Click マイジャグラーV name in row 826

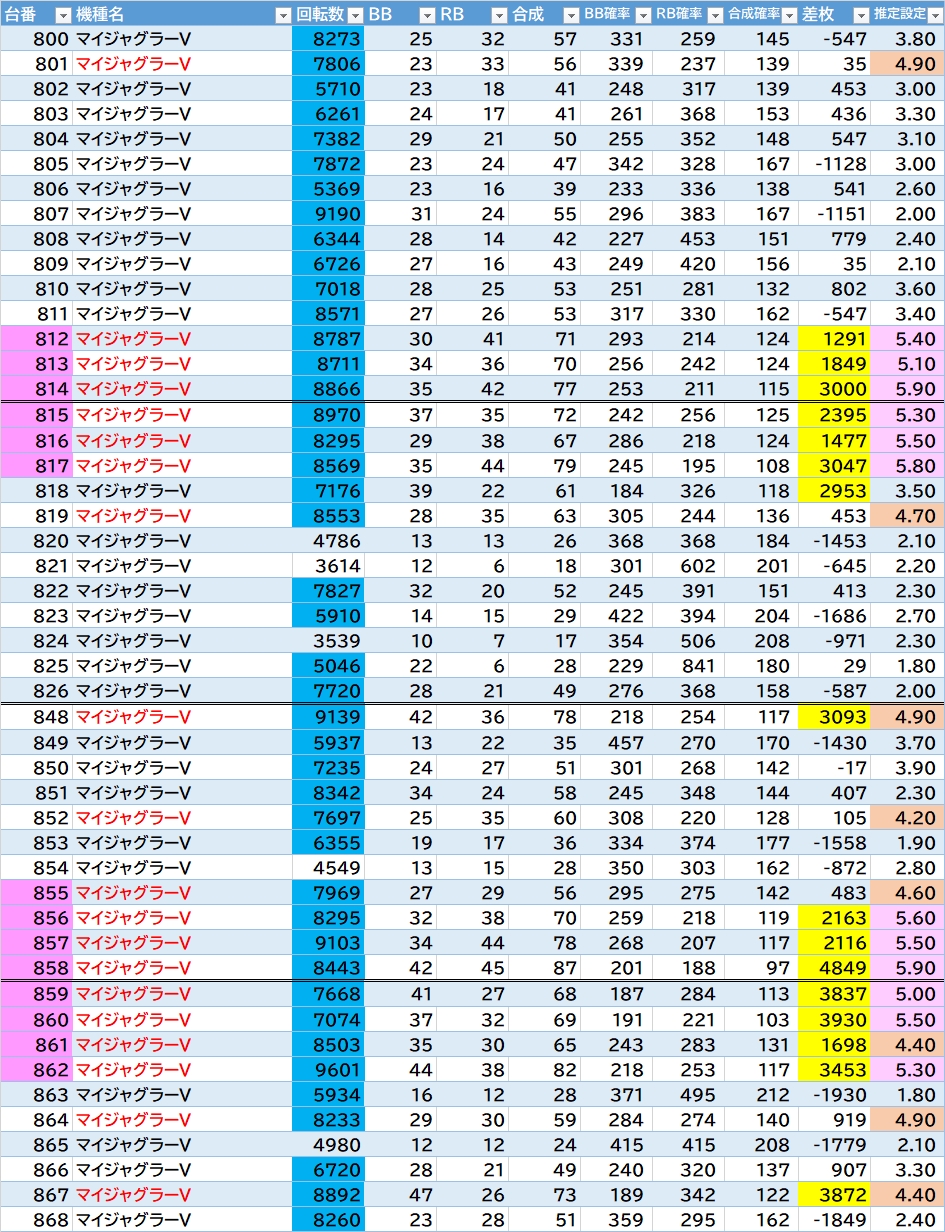point(133,691)
